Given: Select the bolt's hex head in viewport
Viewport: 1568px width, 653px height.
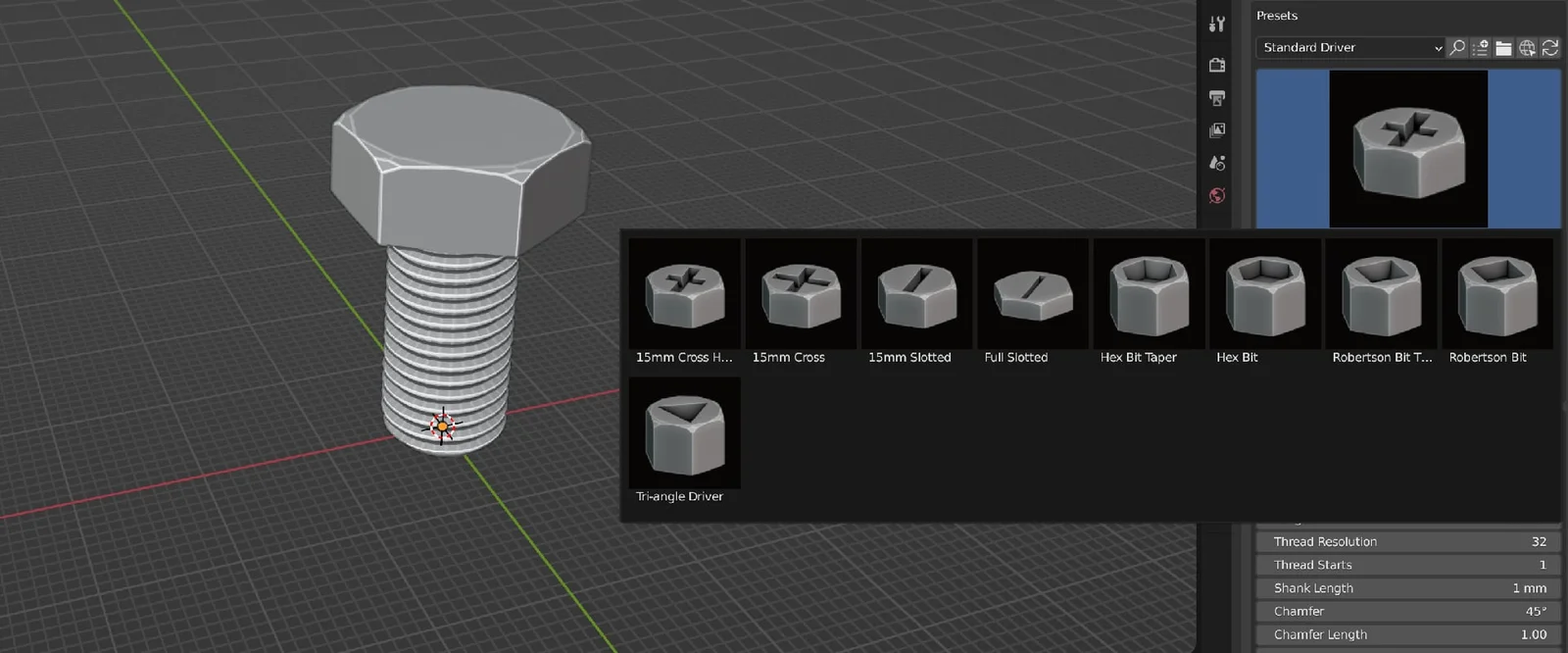Looking at the screenshot, I should tap(461, 172).
